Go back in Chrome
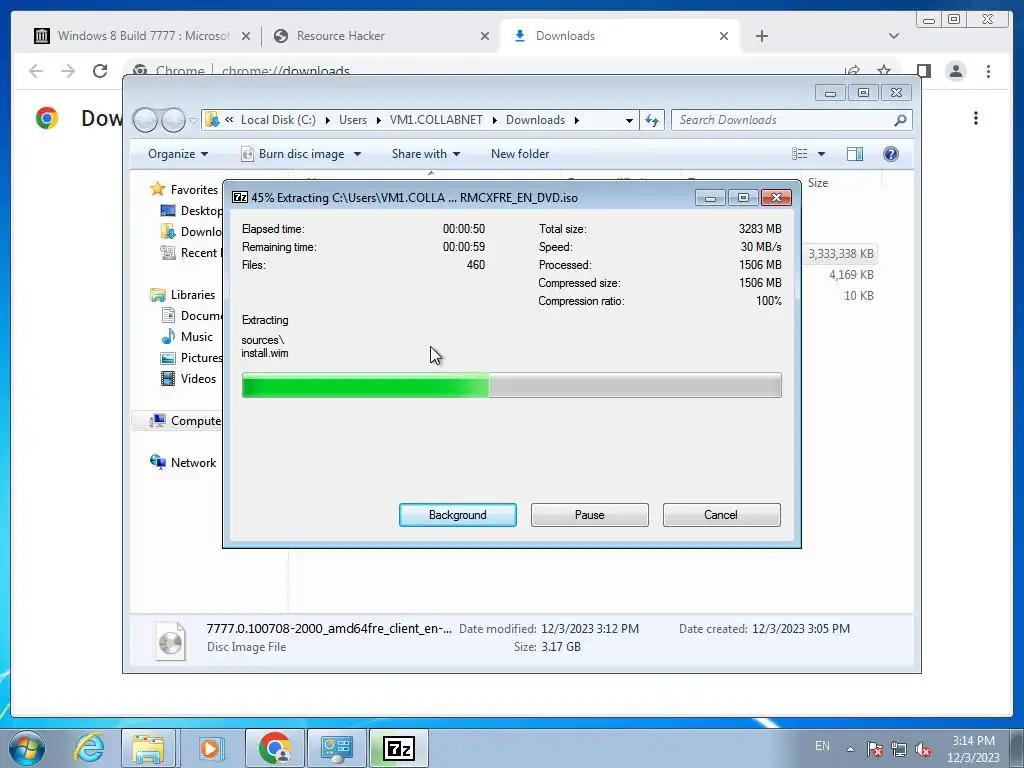The height and width of the screenshot is (768, 1024). [36, 71]
